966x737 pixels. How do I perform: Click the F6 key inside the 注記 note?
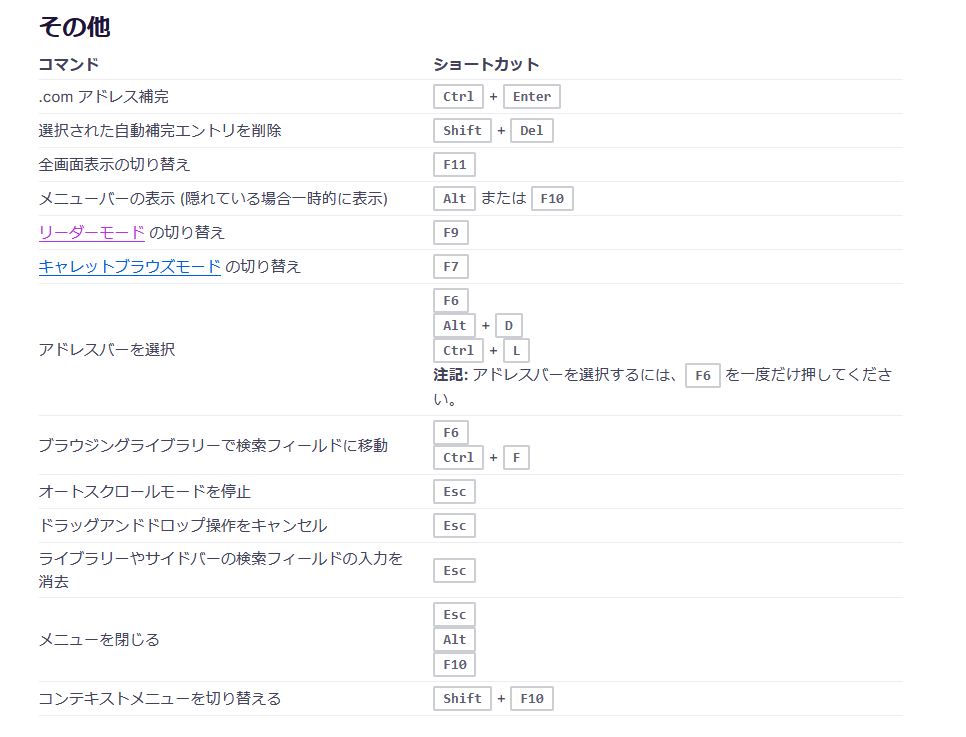click(x=703, y=376)
